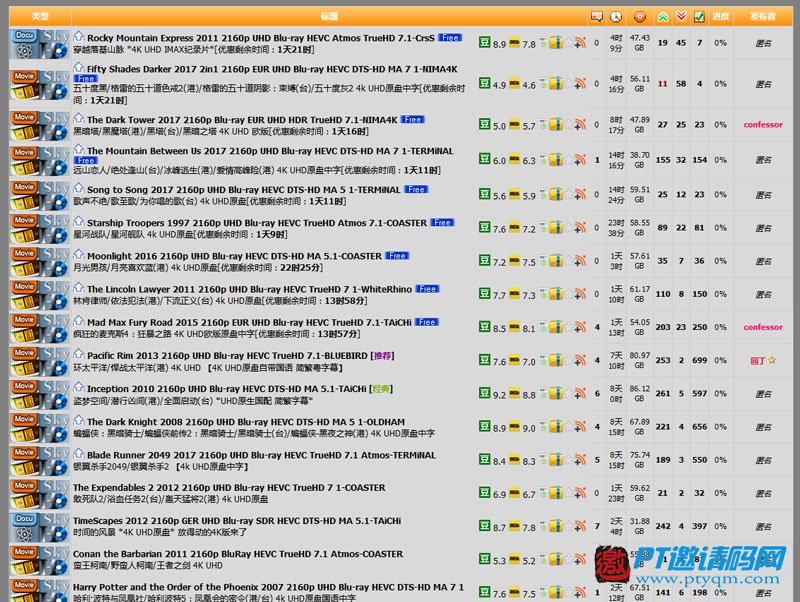The image size is (800, 602).
Task: View completed count 699 for Pacific Rim
Action: pyautogui.click(x=699, y=360)
